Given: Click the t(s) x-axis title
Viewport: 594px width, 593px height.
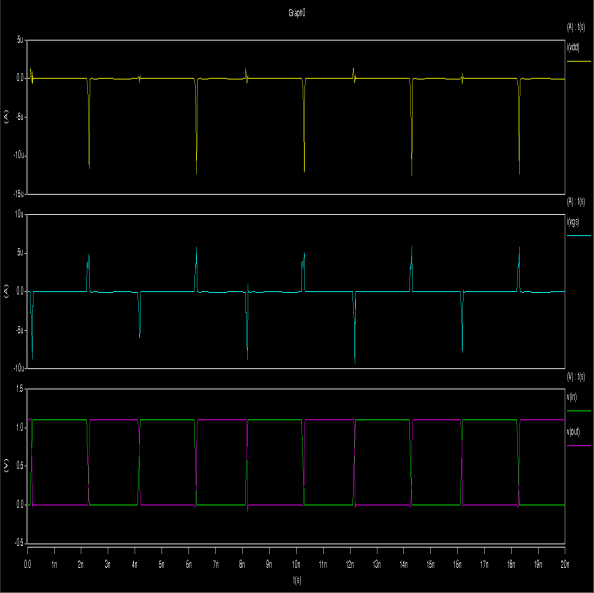Looking at the screenshot, I should (x=297, y=580).
